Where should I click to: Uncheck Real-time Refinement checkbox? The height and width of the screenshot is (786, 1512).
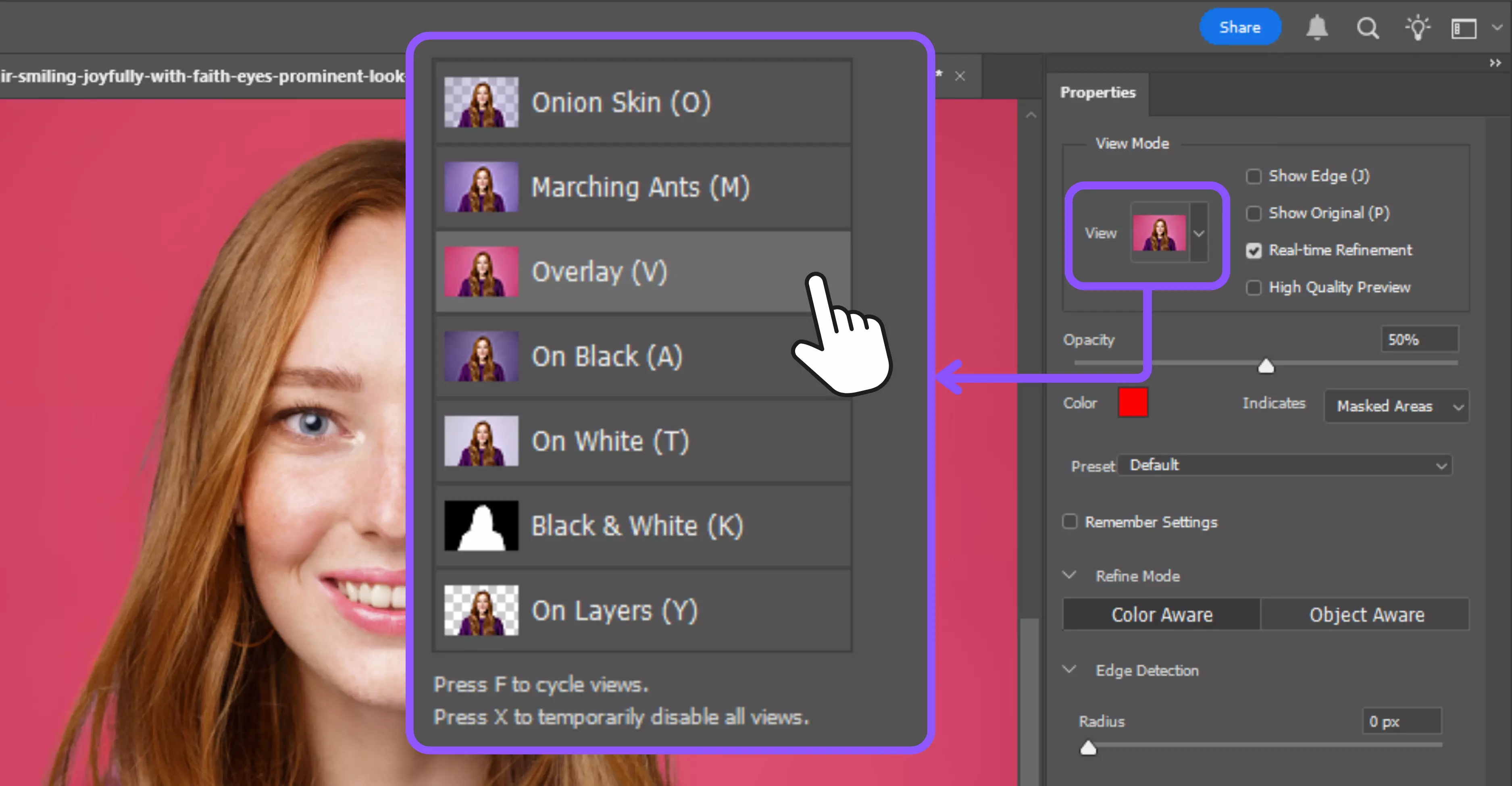(1254, 250)
